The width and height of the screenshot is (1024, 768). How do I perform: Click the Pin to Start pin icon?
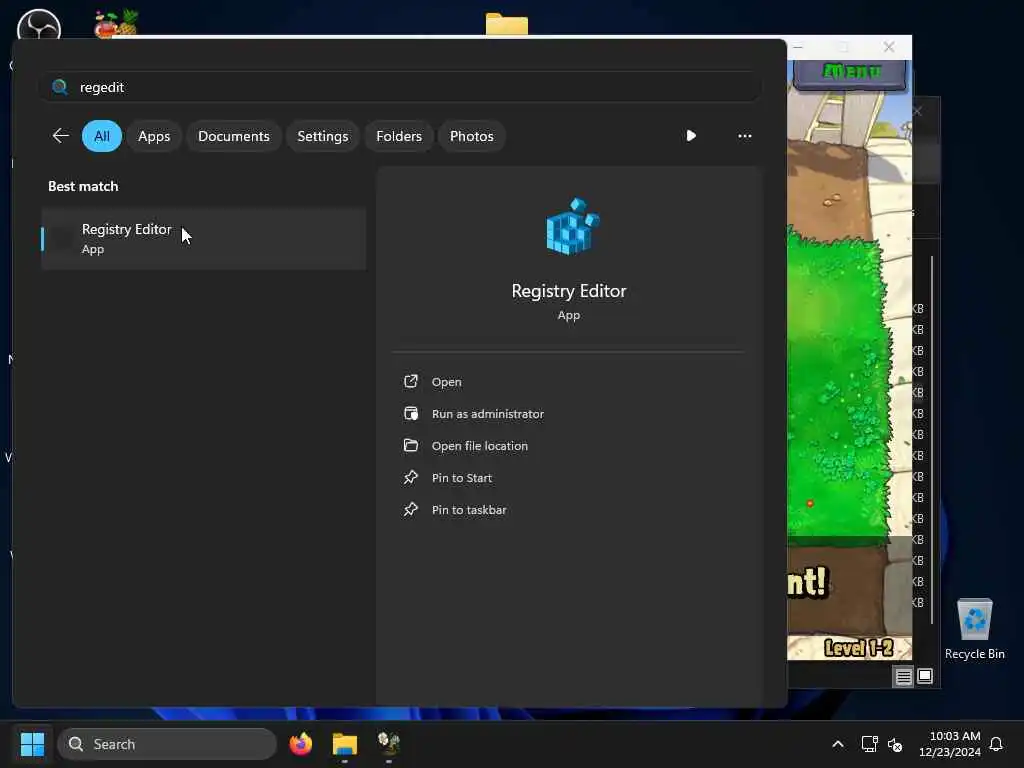[411, 477]
